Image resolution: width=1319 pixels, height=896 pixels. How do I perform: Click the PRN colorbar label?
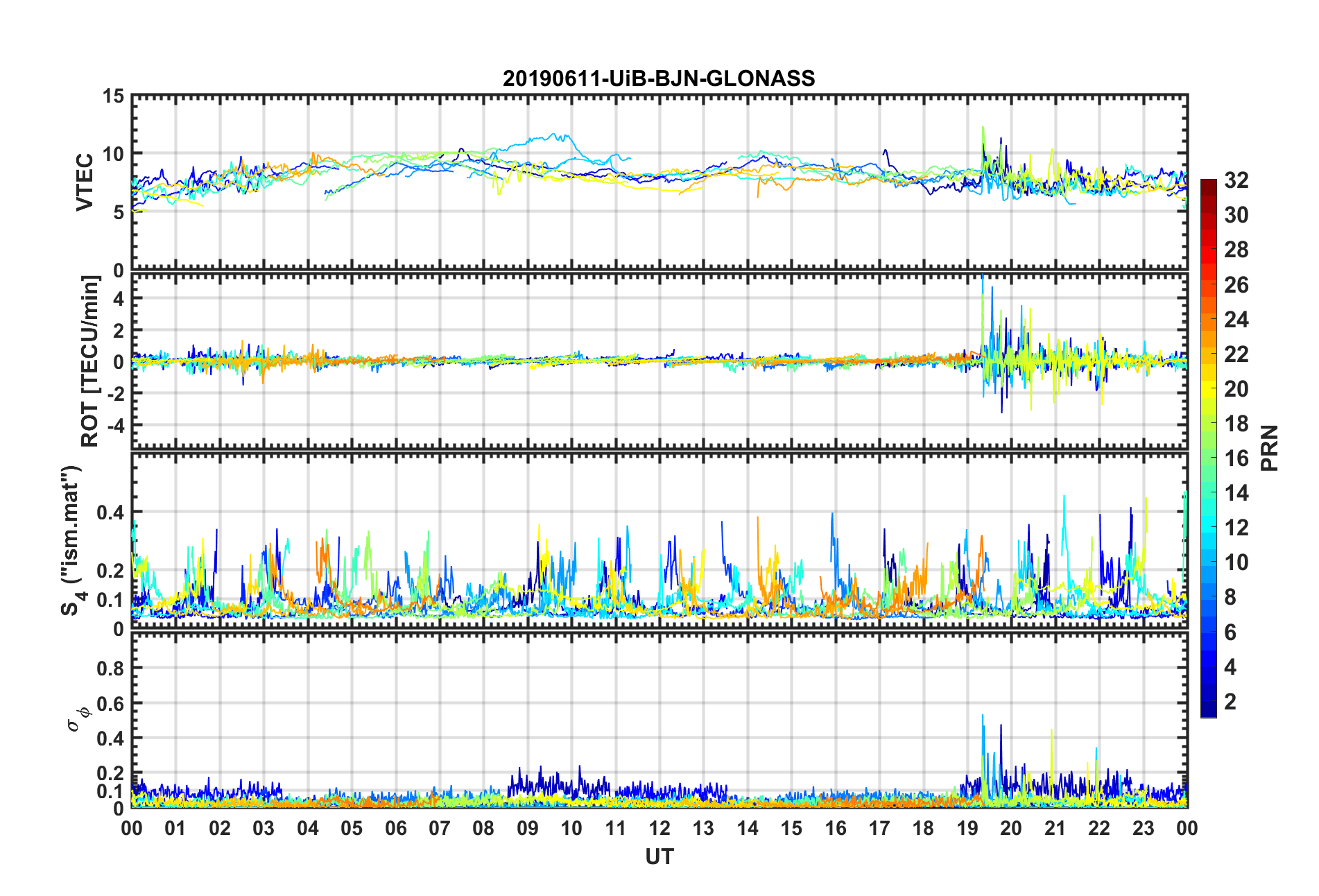point(1269,448)
